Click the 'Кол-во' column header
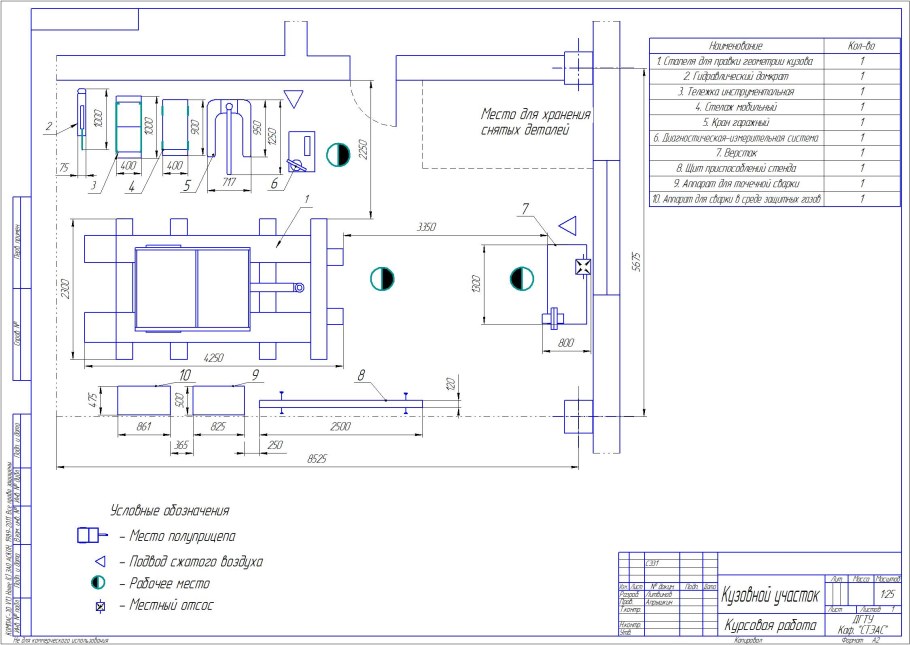Viewport: 910px width, 645px height. click(x=861, y=46)
